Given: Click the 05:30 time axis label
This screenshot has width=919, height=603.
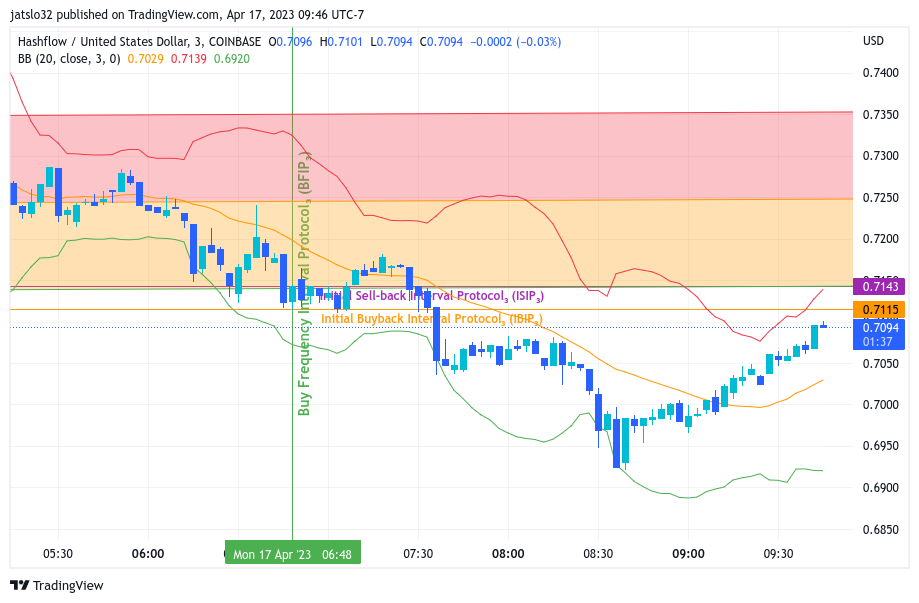Looking at the screenshot, I should pos(58,553).
